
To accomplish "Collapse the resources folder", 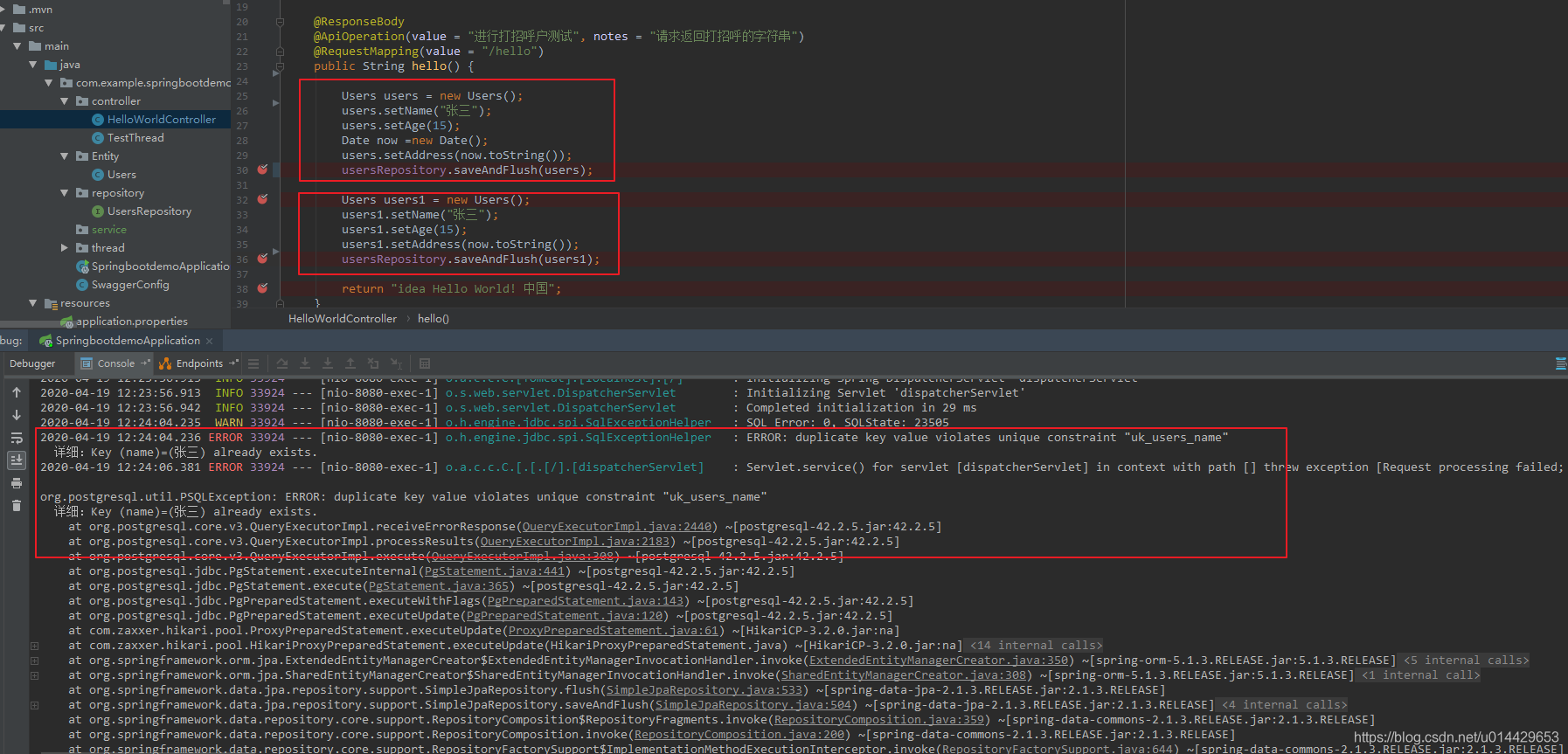I will coord(33,303).
